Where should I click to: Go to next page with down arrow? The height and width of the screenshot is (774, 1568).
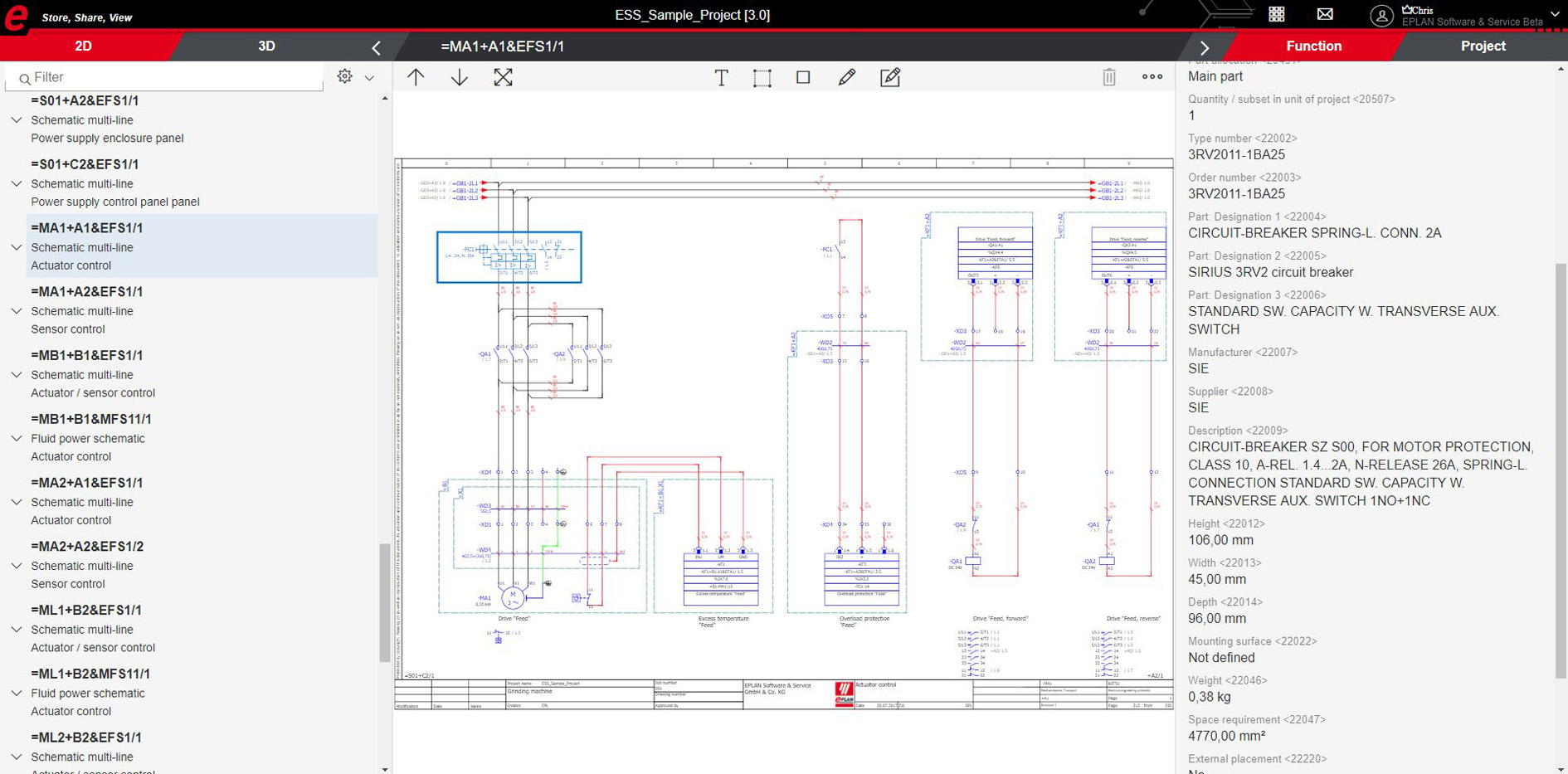click(x=459, y=77)
